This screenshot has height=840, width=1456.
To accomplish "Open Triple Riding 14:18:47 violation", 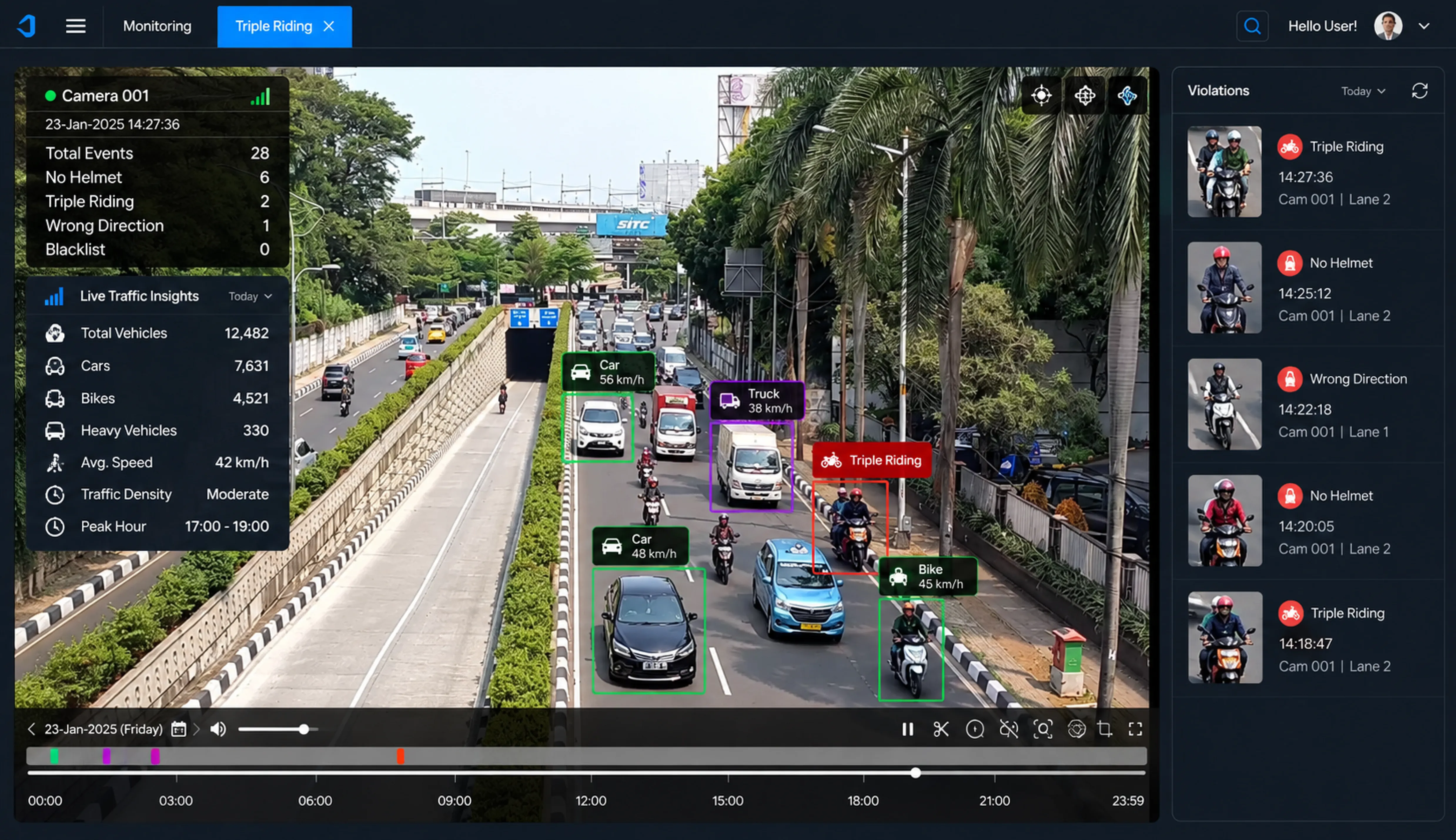I will click(1308, 638).
